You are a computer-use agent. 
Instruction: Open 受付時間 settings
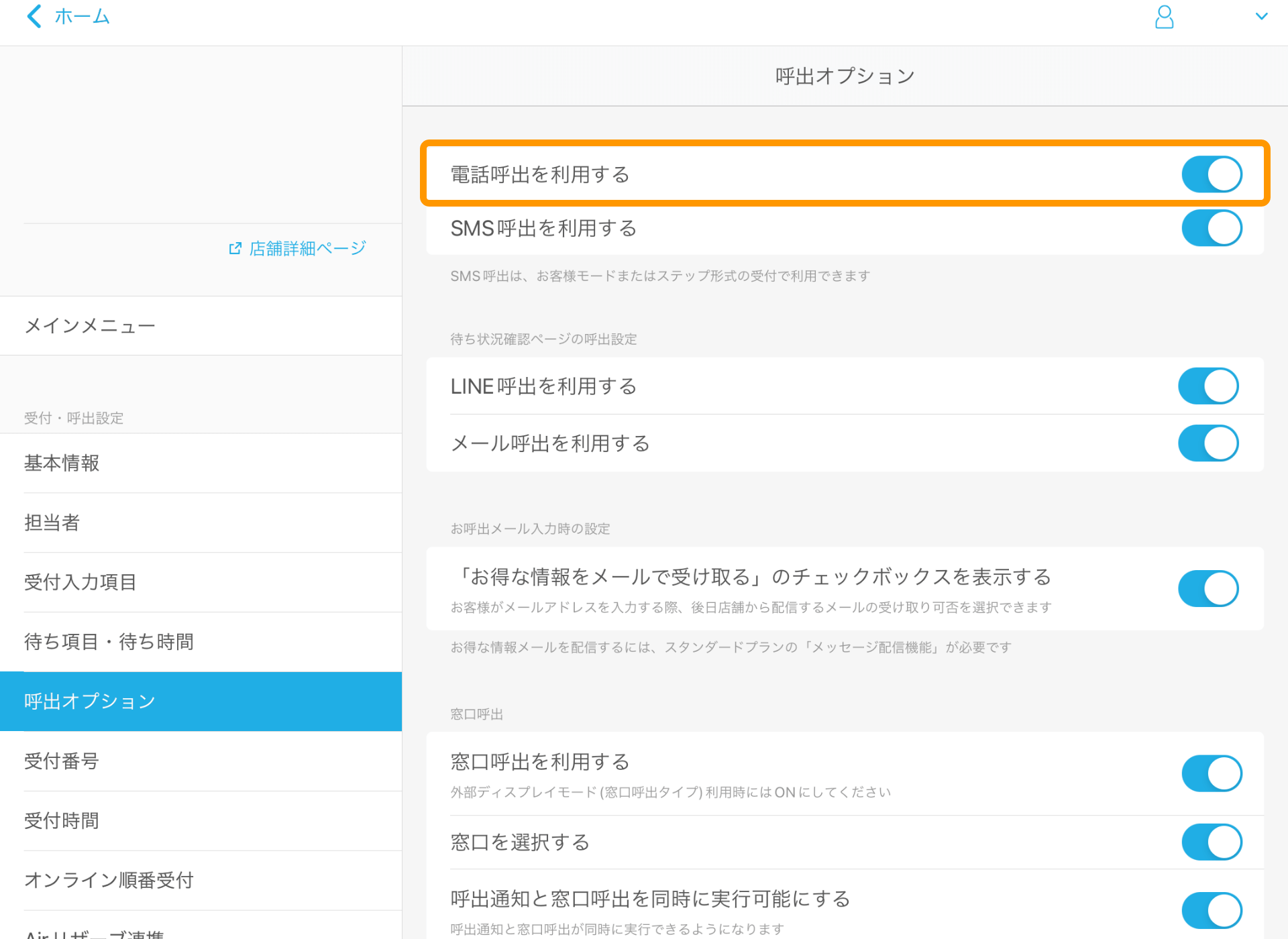point(201,821)
